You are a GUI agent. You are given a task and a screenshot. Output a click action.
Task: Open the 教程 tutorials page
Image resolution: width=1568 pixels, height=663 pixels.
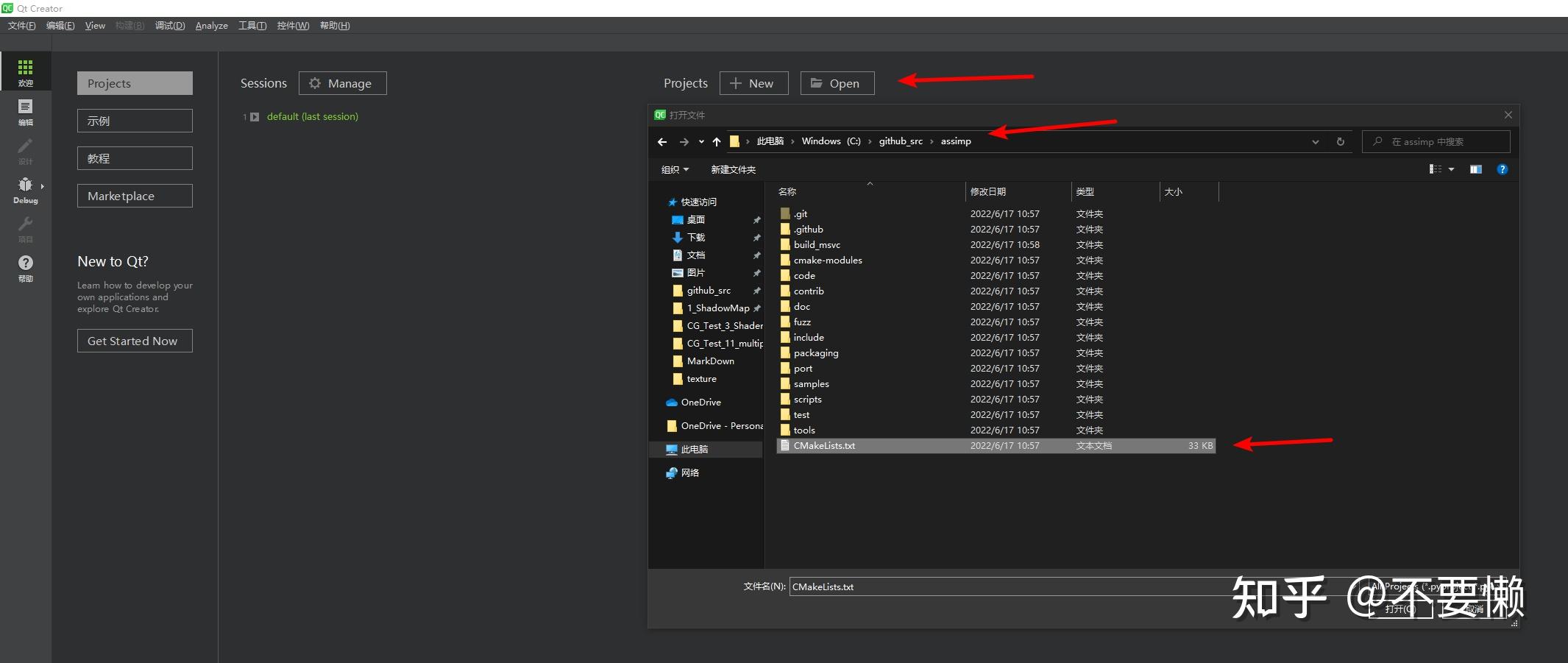tap(135, 158)
